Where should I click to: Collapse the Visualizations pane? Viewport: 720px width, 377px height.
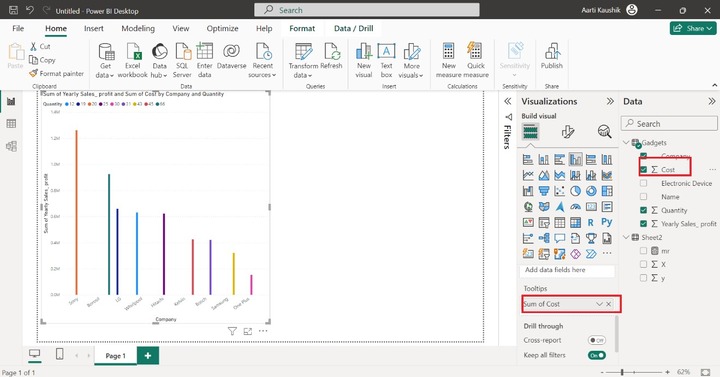click(x=610, y=101)
